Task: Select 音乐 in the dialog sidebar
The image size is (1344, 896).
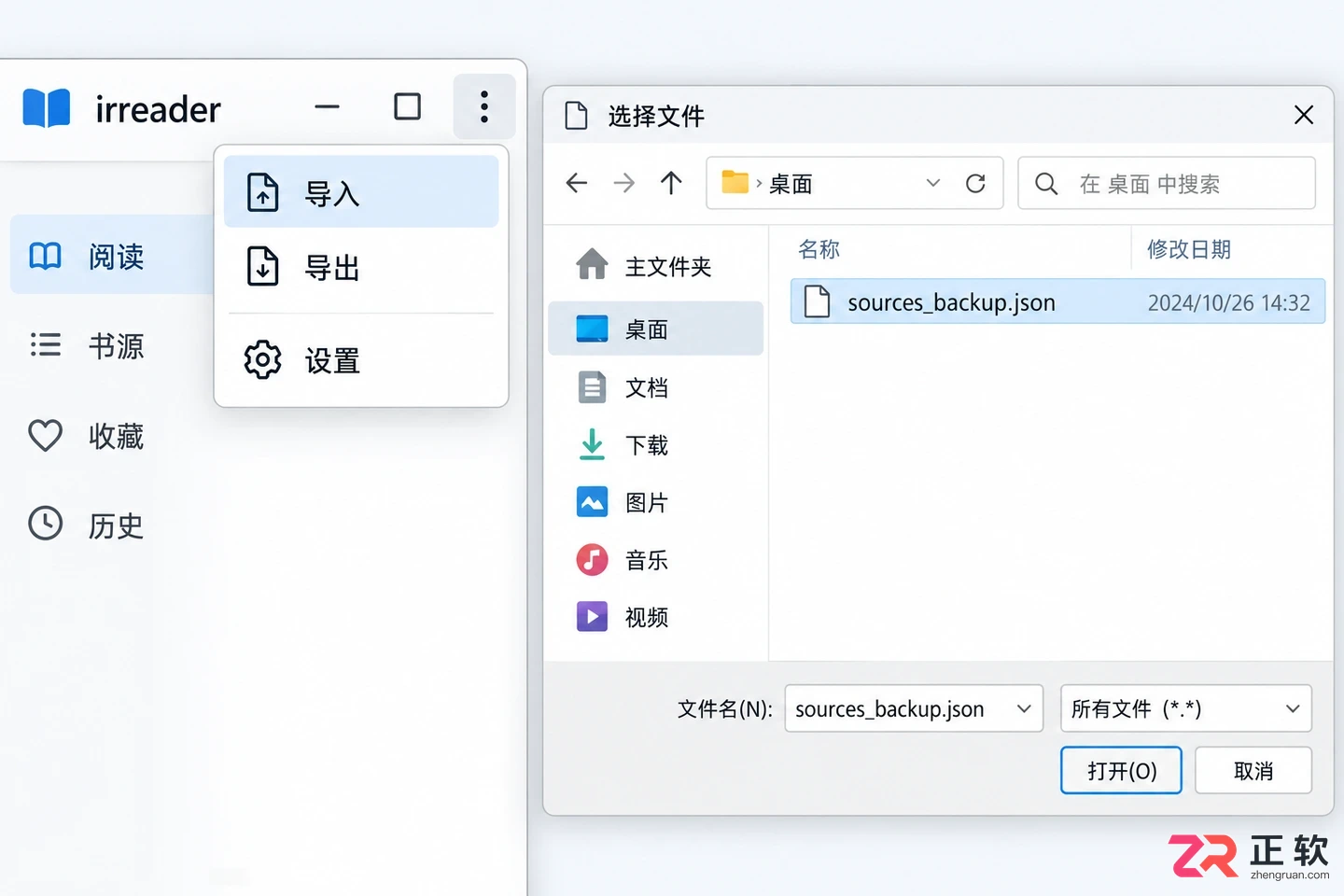Action: pyautogui.click(x=656, y=560)
